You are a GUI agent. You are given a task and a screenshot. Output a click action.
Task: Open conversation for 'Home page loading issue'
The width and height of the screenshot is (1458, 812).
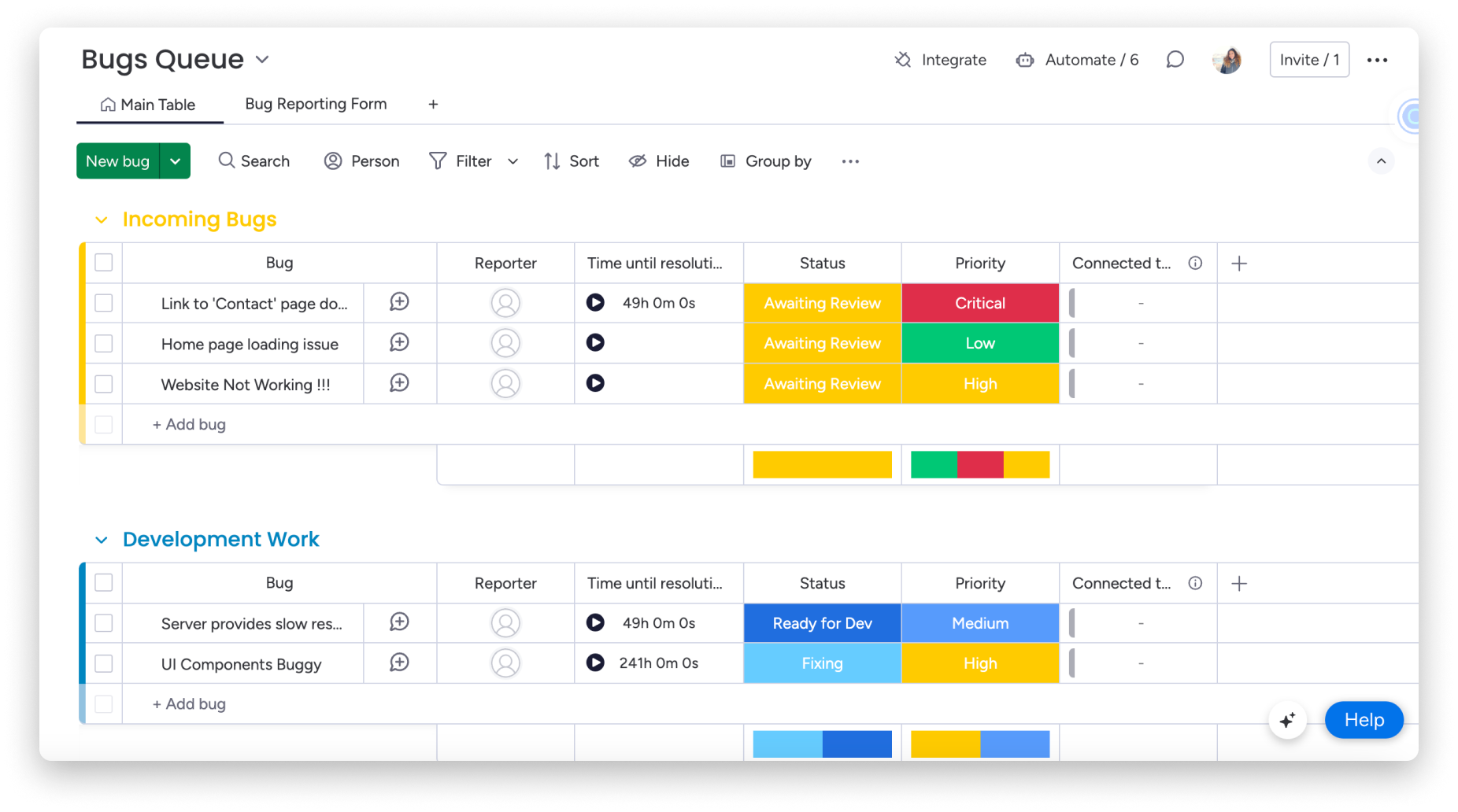[398, 342]
